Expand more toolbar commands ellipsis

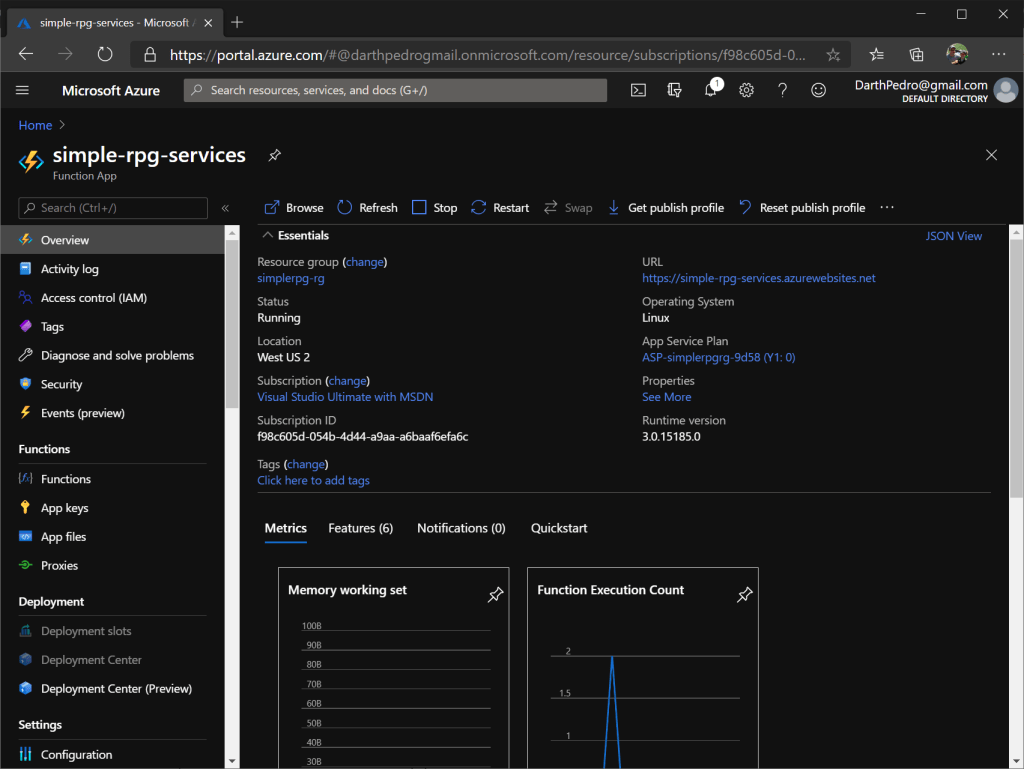click(886, 208)
